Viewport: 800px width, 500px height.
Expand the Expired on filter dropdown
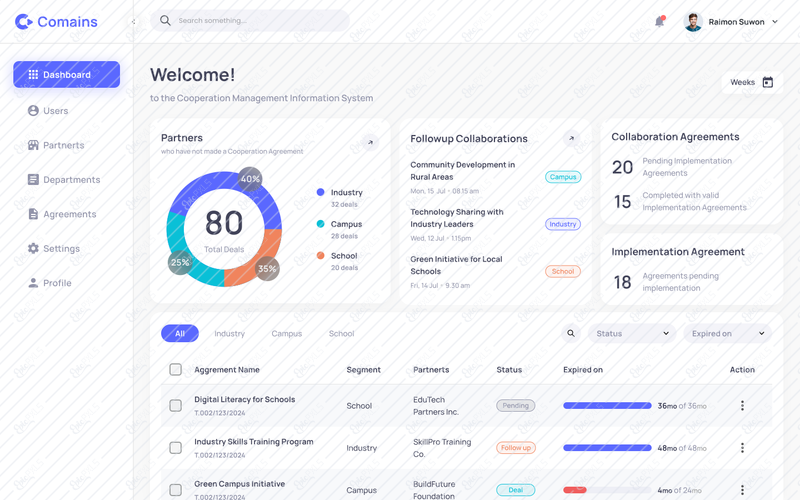point(728,333)
